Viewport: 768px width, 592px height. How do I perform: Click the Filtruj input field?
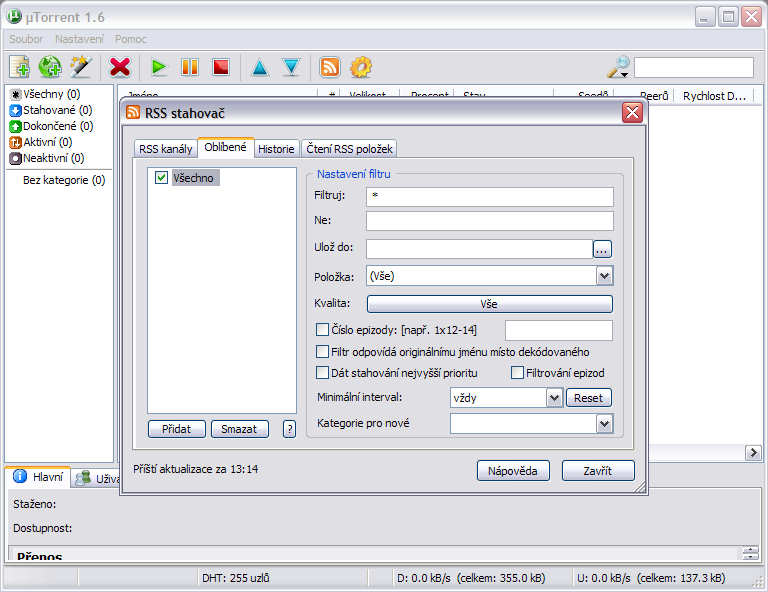click(489, 196)
